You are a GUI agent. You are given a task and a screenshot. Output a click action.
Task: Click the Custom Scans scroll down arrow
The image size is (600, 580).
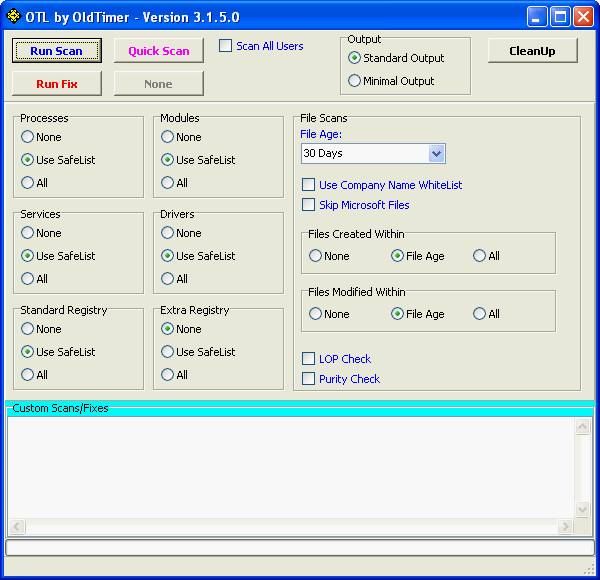582,510
